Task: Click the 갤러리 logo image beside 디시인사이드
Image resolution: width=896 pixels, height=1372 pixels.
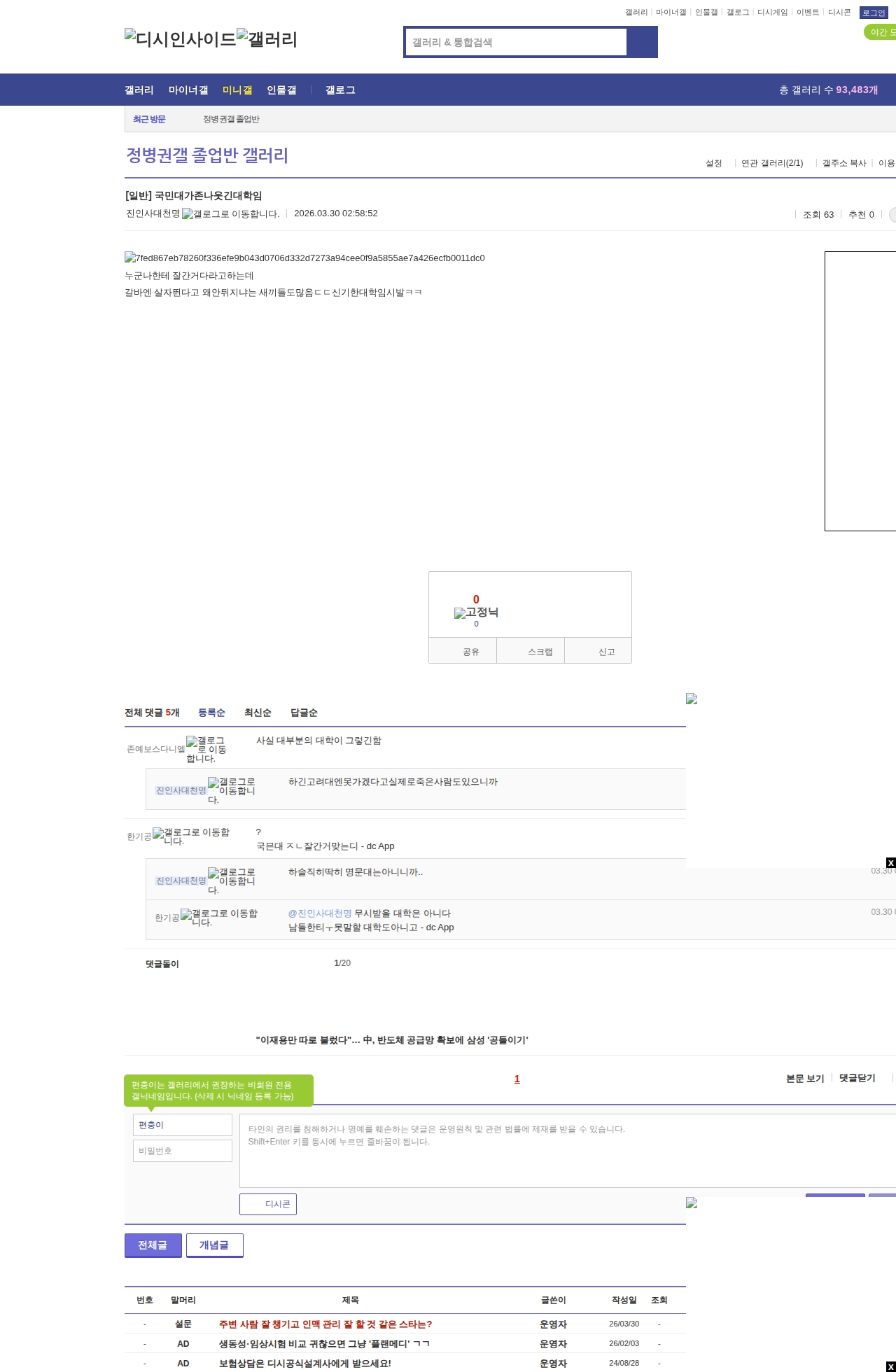Action: coord(267,38)
